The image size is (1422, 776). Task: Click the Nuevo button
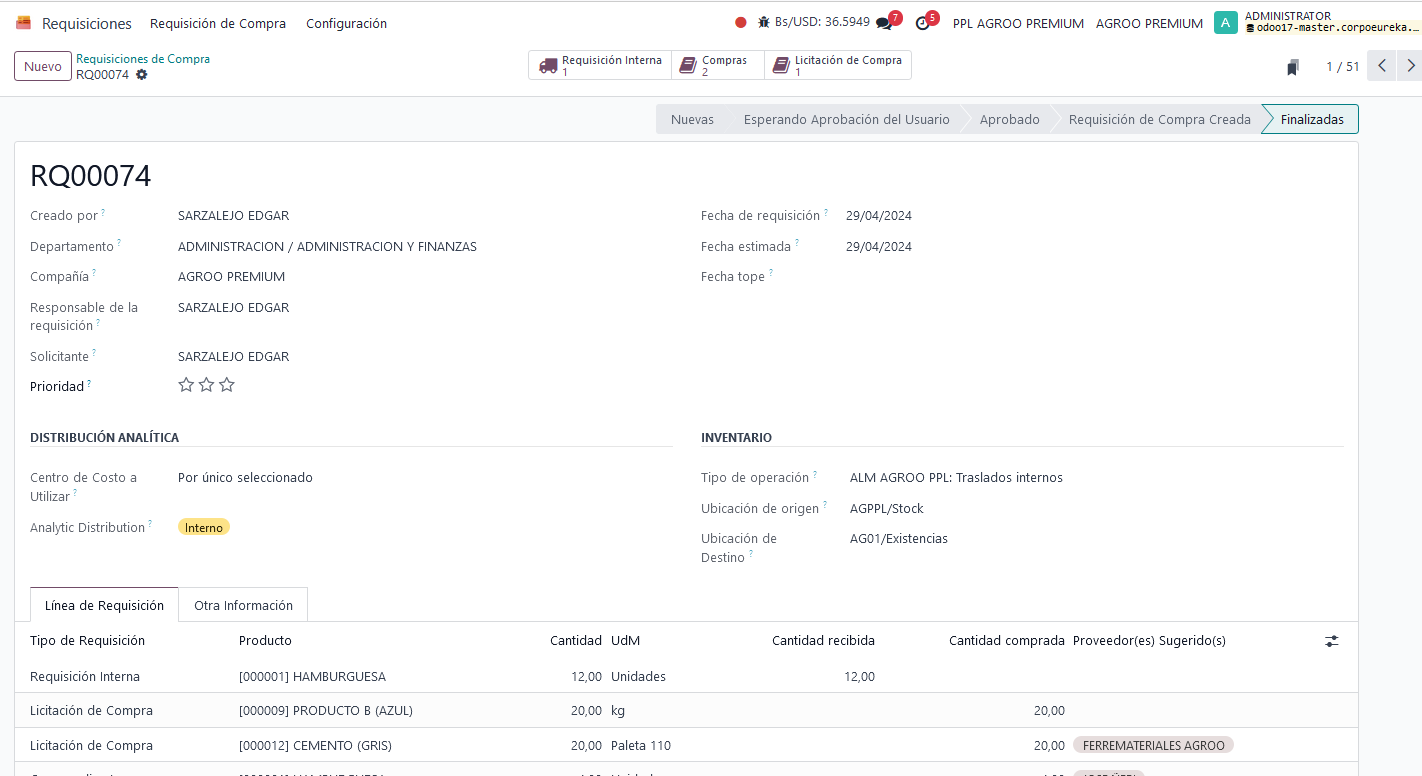coord(43,66)
